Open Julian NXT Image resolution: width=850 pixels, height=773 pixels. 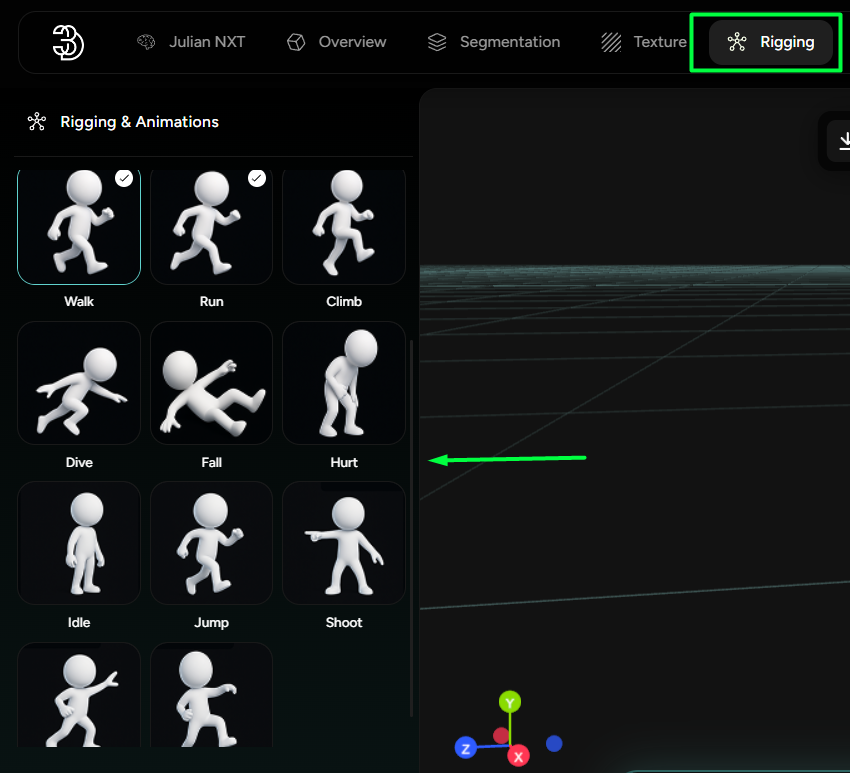191,42
